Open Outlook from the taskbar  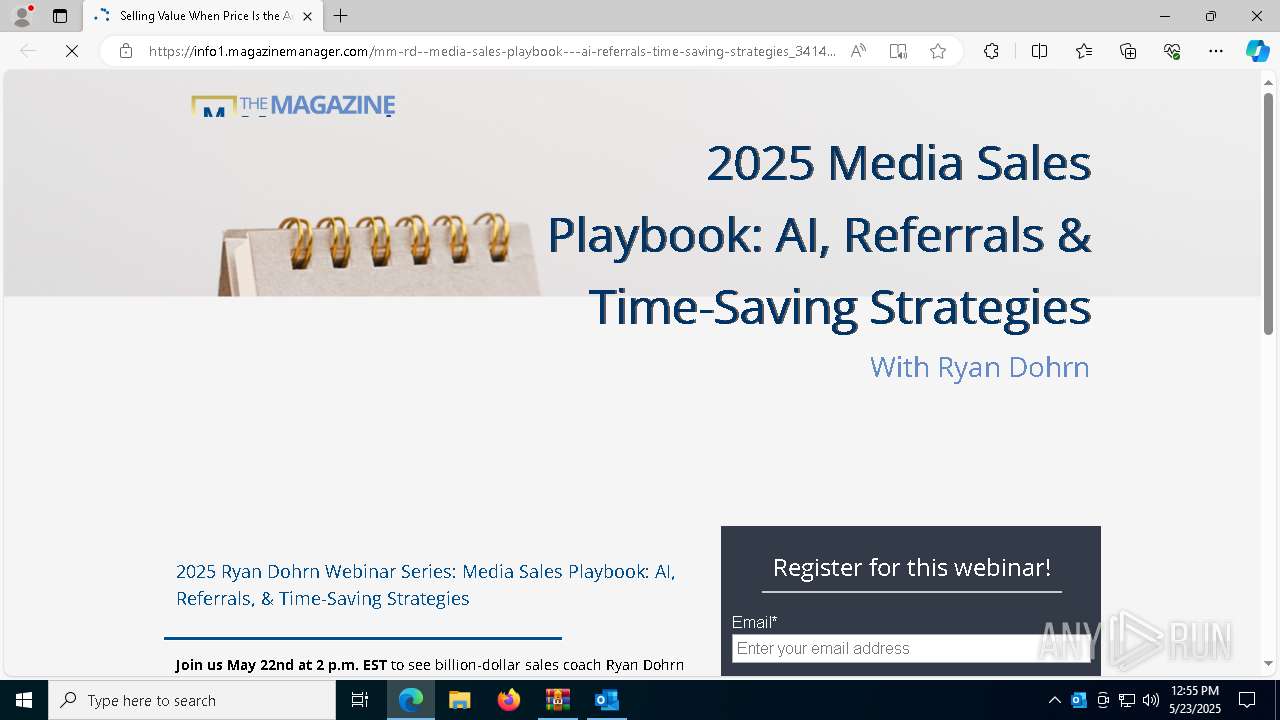pos(606,700)
